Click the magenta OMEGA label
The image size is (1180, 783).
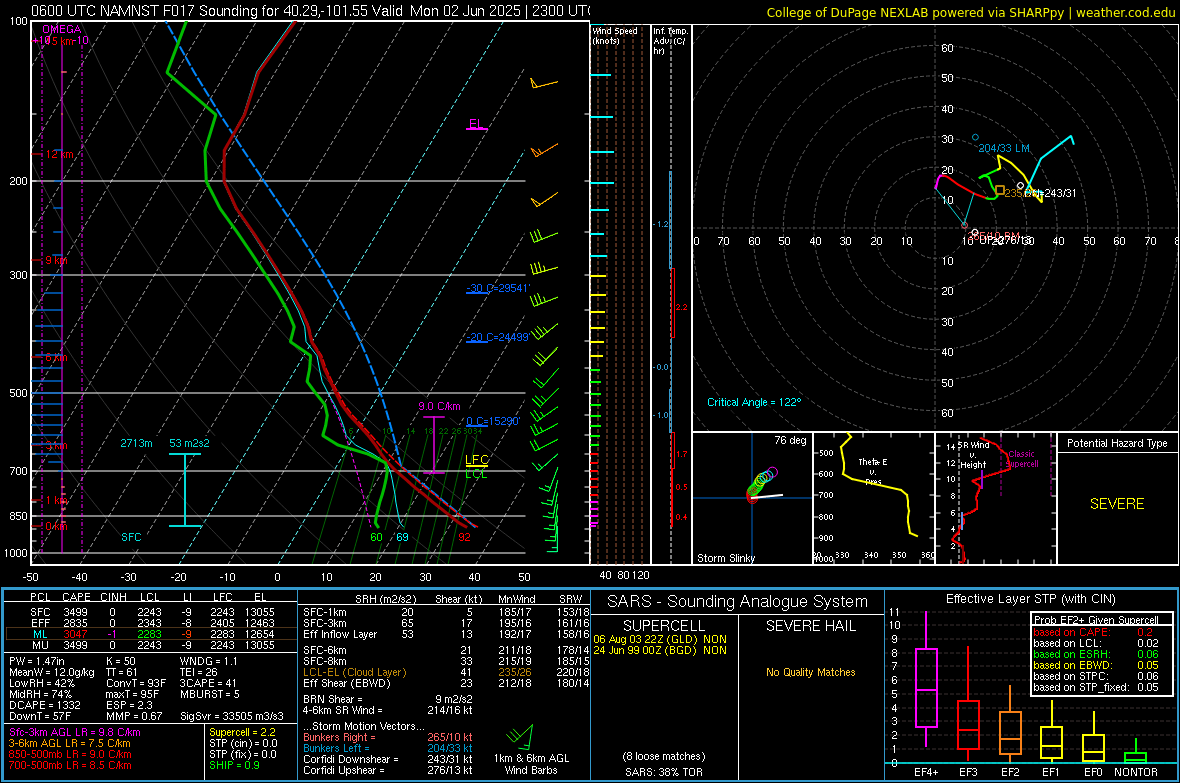(61, 29)
